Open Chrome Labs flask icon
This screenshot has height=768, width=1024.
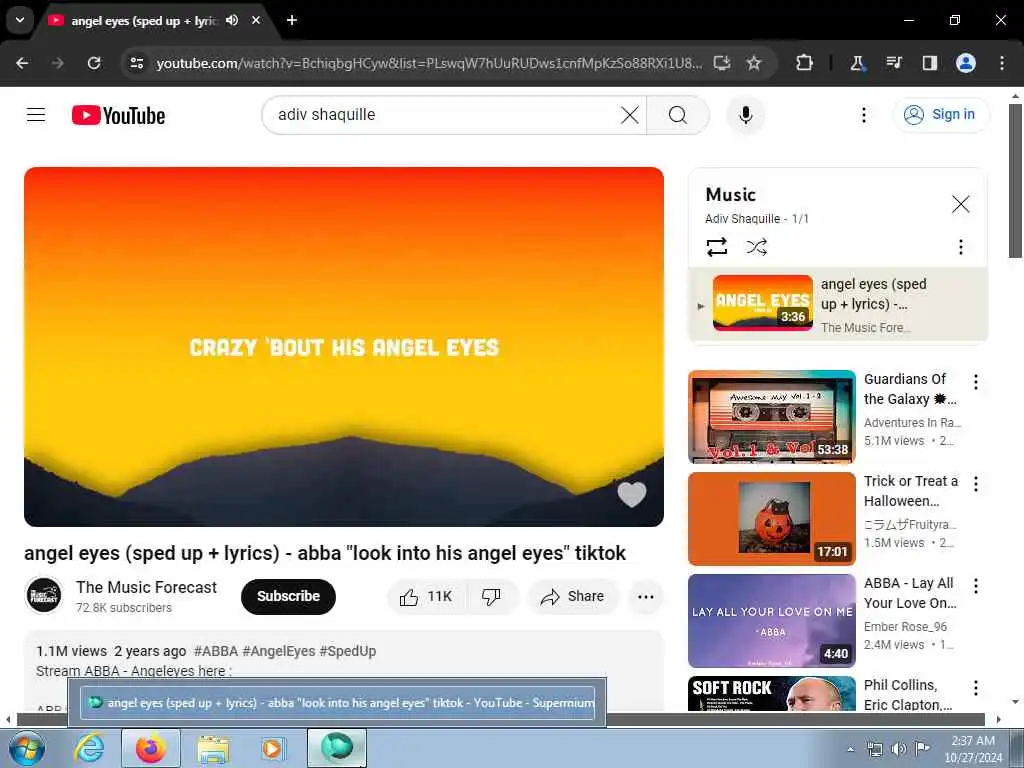coord(857,63)
